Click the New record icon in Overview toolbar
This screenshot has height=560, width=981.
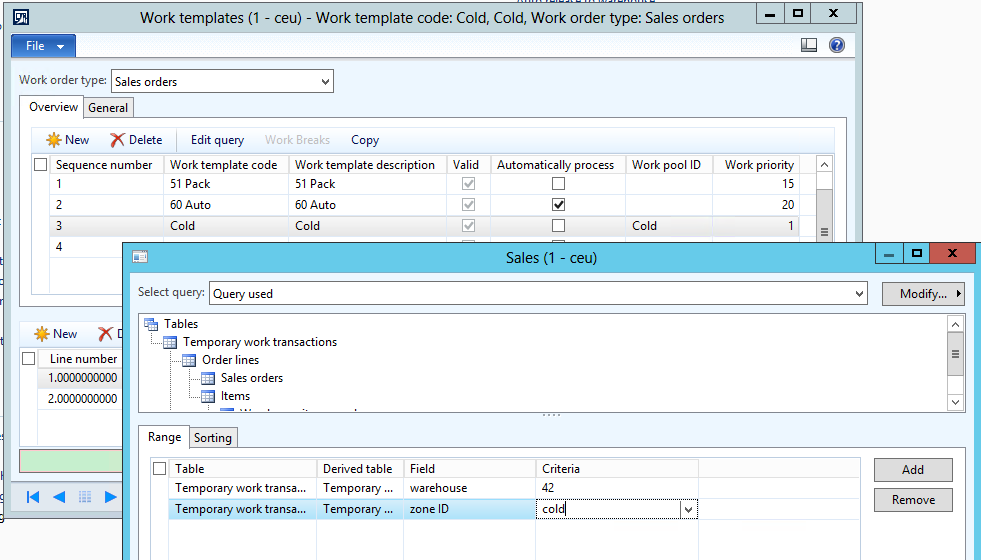54,140
